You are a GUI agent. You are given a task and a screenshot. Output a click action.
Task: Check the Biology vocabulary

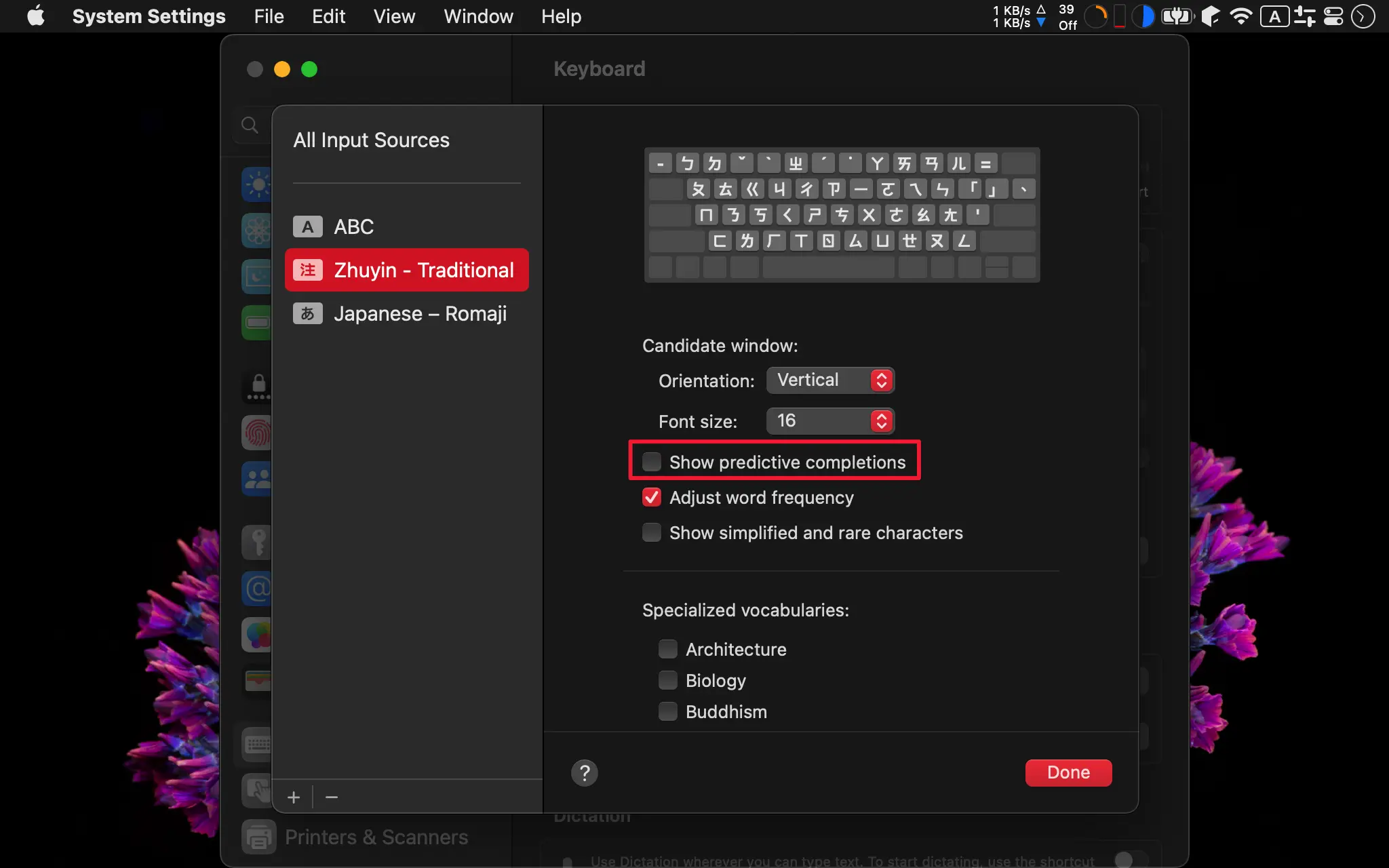click(668, 680)
